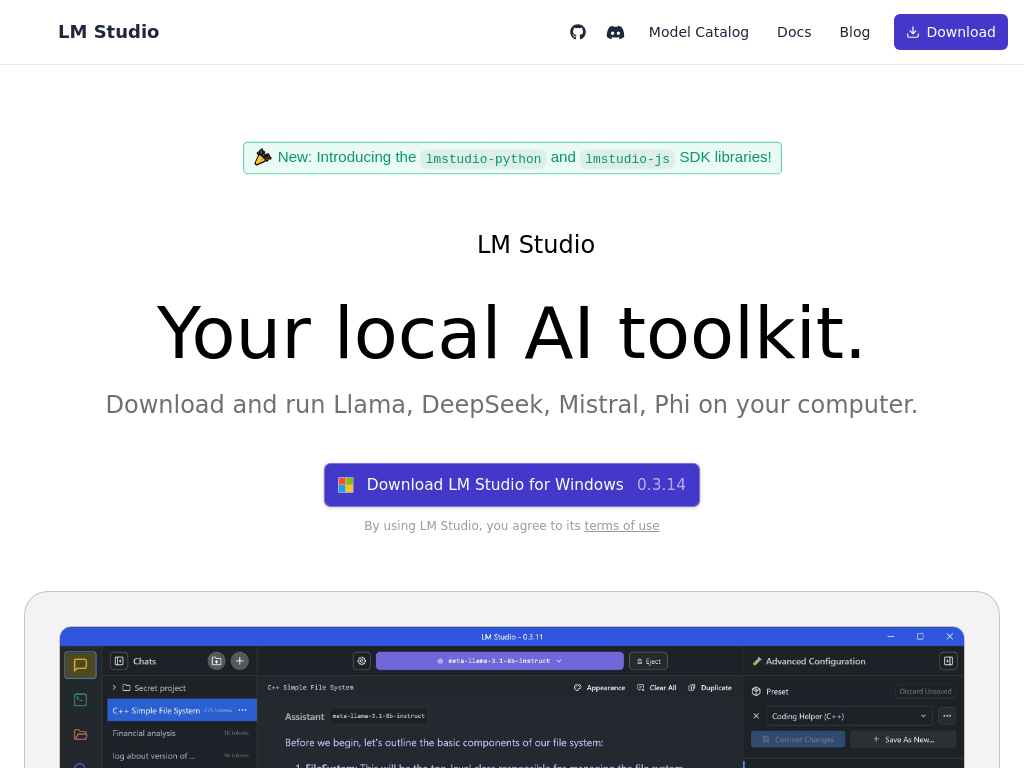Open the meta-llama-3.1-8b-instruct model dropdown
The height and width of the screenshot is (768, 1024).
coord(500,661)
